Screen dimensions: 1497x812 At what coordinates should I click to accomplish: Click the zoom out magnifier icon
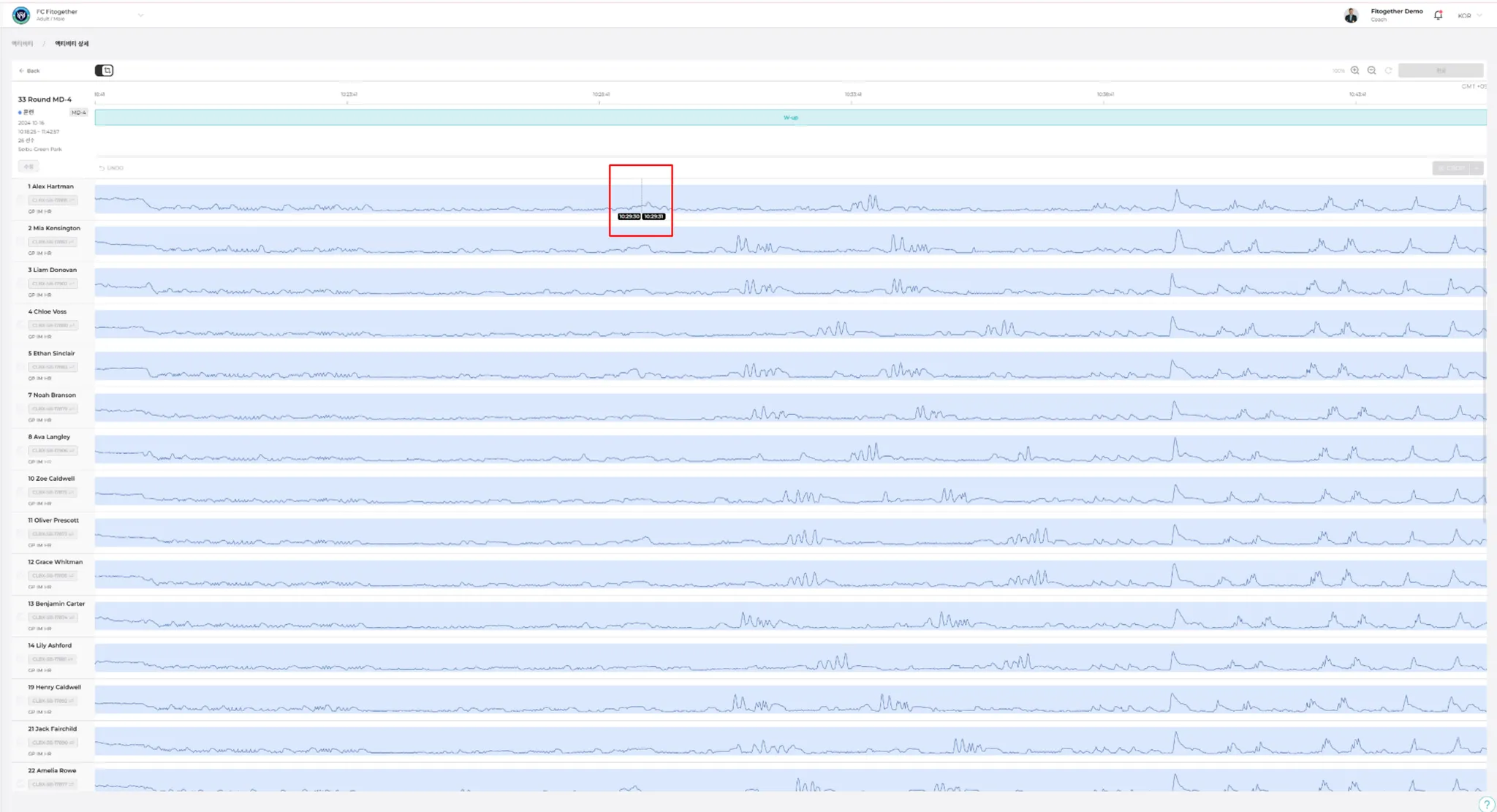tap(1371, 70)
